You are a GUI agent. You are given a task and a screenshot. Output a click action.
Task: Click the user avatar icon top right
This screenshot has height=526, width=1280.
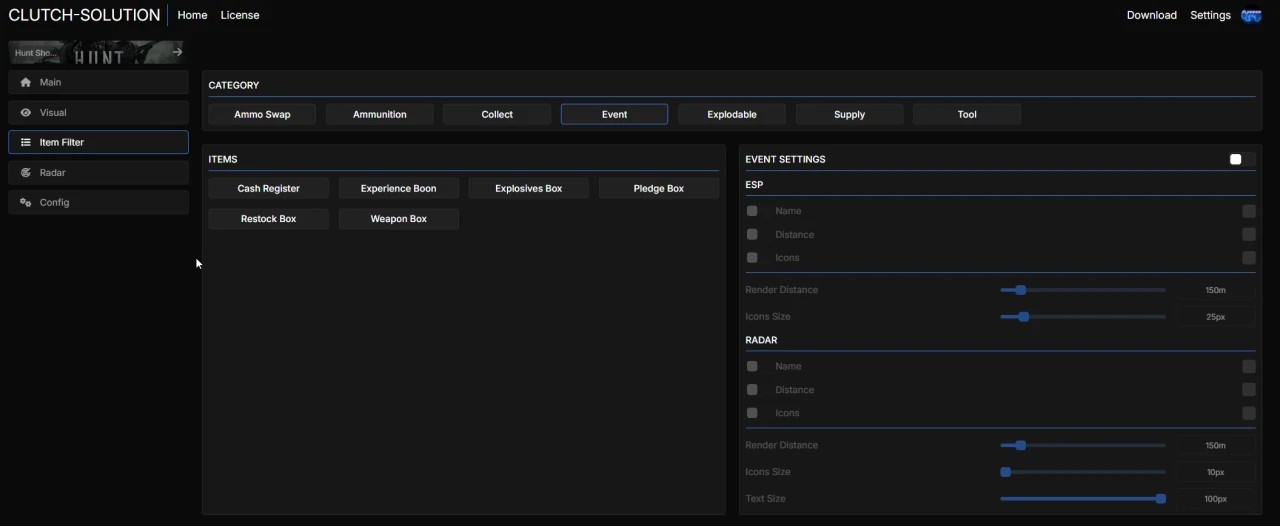(x=1251, y=15)
